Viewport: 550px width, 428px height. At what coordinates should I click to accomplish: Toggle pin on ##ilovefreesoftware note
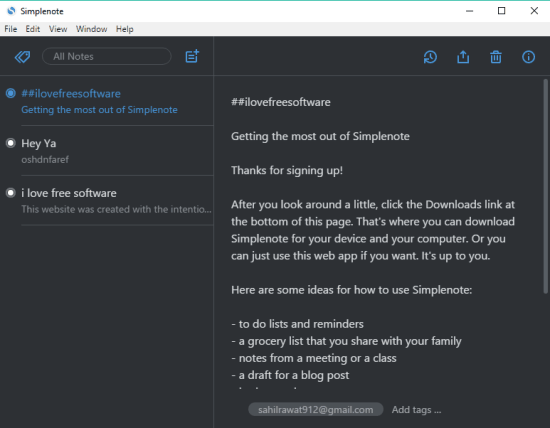pyautogui.click(x=11, y=93)
